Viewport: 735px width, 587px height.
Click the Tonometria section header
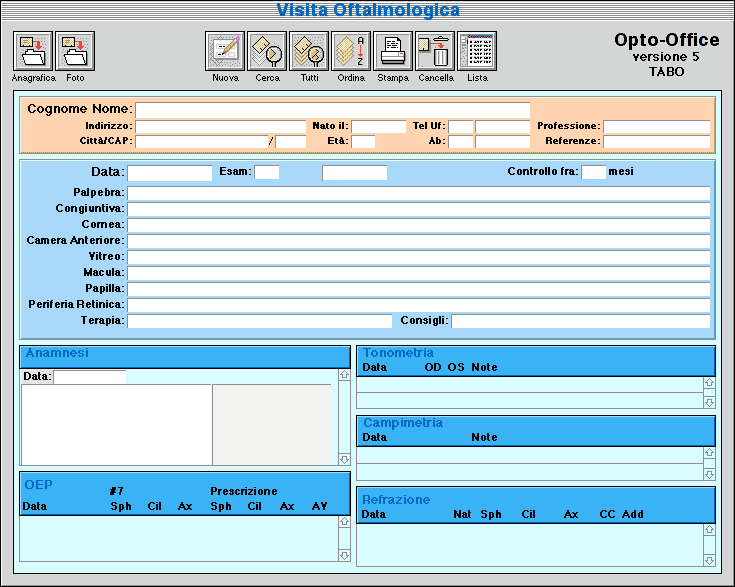536,361
